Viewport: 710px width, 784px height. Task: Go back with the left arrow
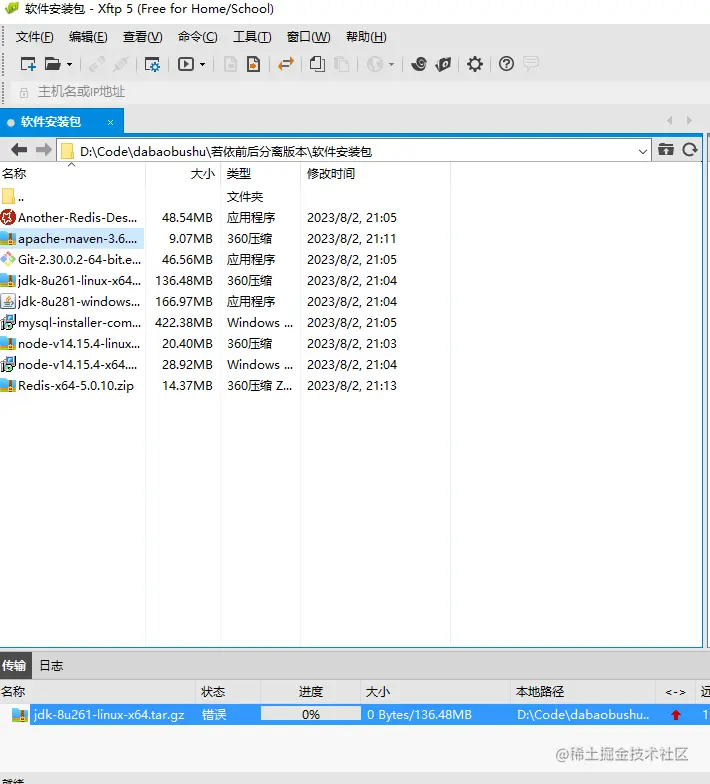pyautogui.click(x=19, y=150)
